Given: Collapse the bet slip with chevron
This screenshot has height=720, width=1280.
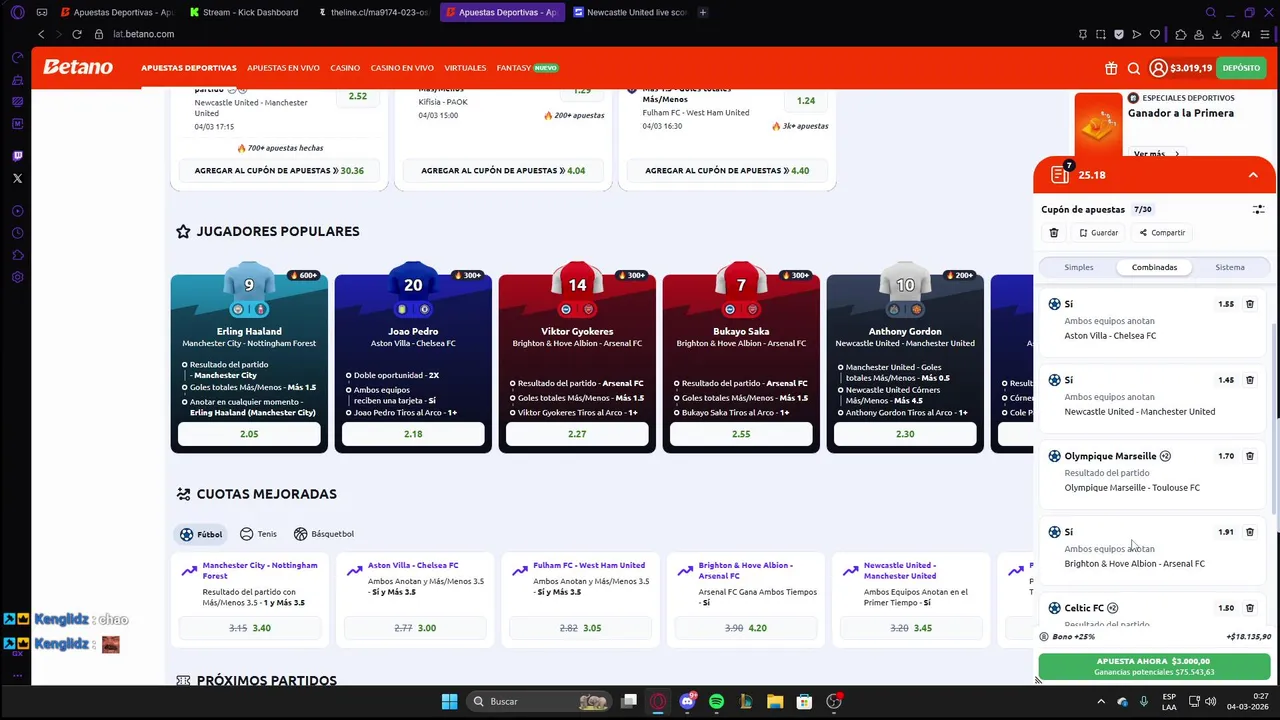Looking at the screenshot, I should [x=1253, y=175].
